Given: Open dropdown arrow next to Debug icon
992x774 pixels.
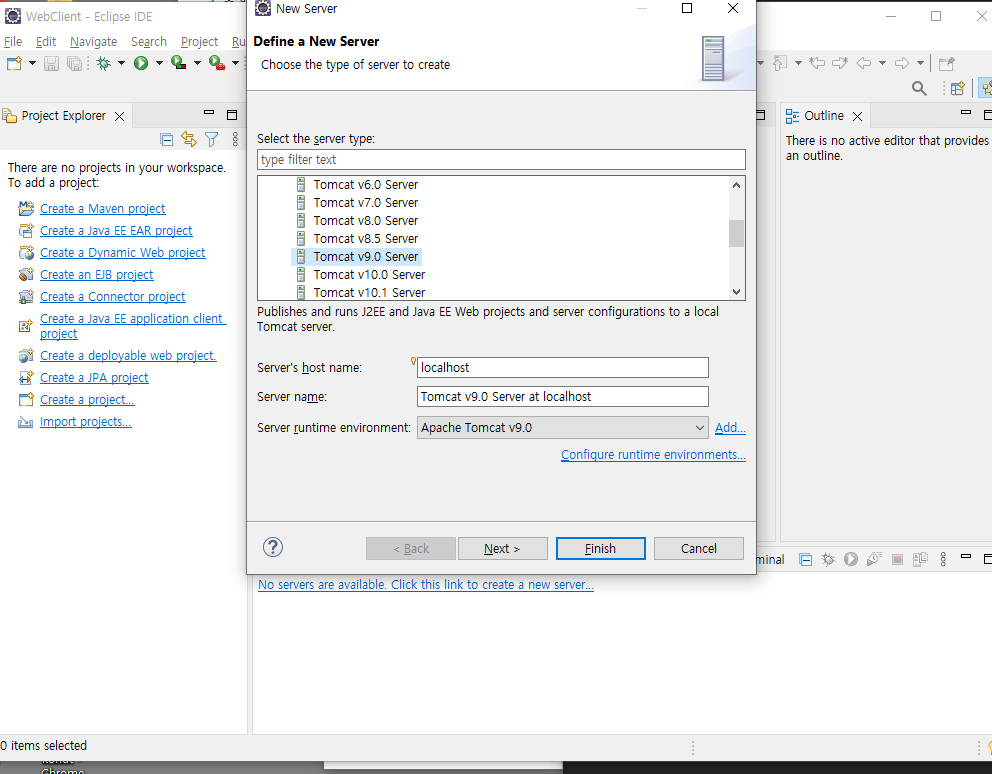Looking at the screenshot, I should (x=121, y=63).
